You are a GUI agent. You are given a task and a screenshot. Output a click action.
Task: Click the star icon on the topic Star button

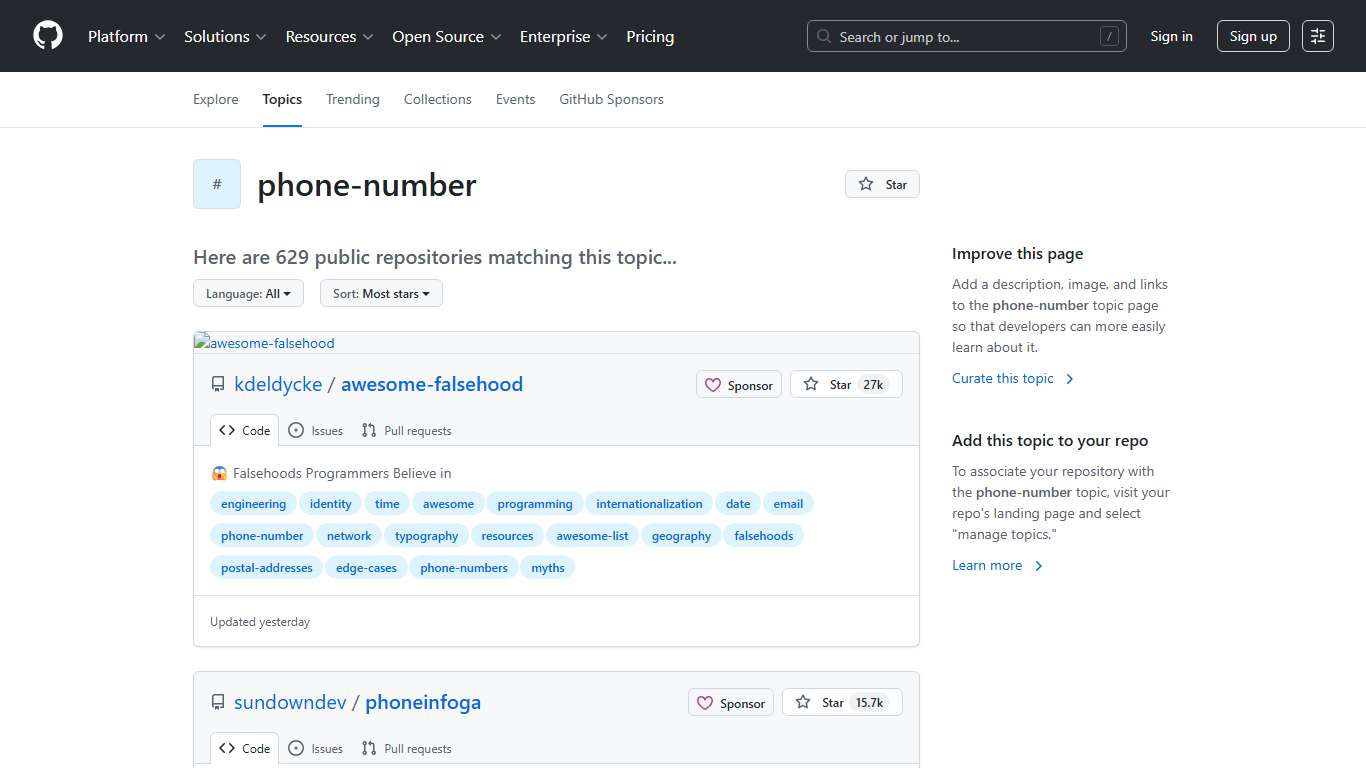click(x=865, y=184)
